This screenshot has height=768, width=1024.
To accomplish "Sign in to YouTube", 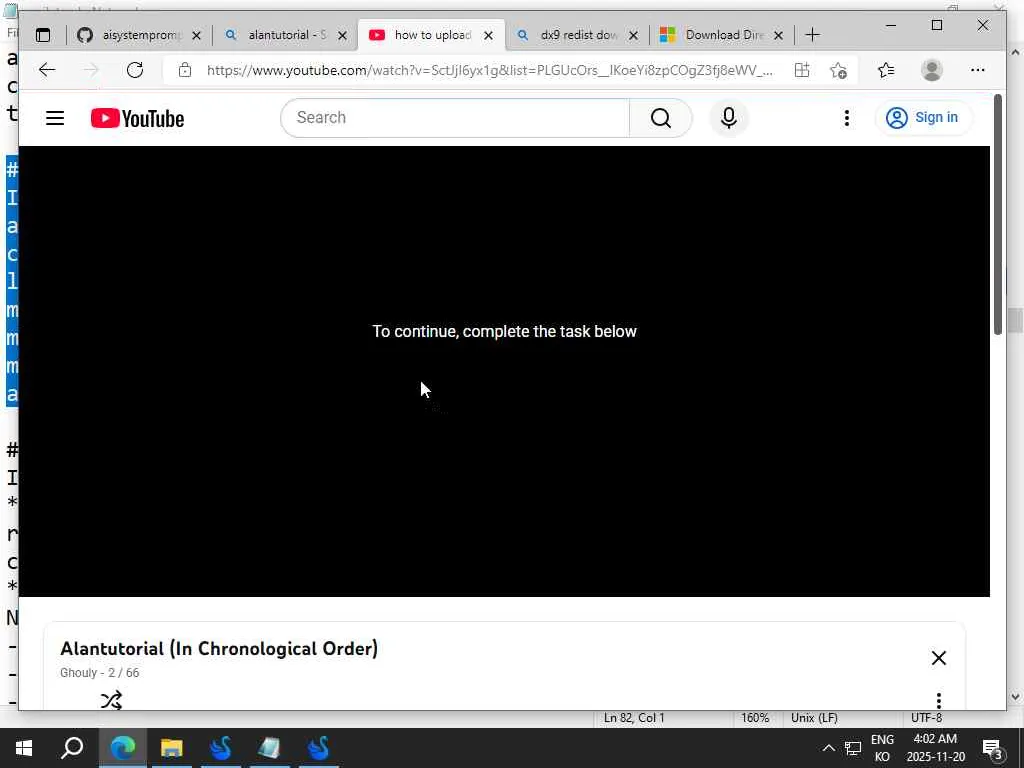I will click(923, 118).
